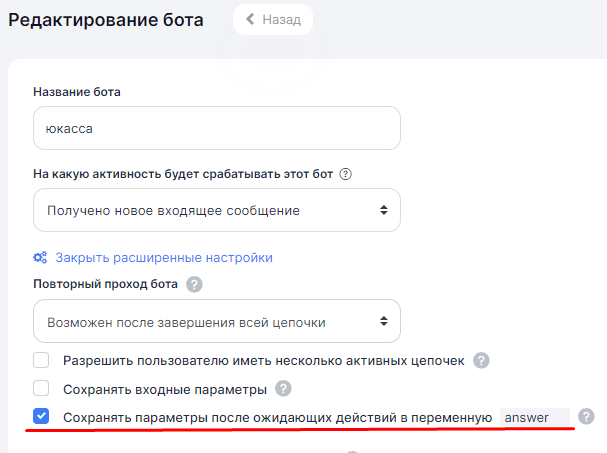This screenshot has height=453, width=607.
Task: Tick the Сохранять входные параметры checkbox
Action: (x=42, y=388)
